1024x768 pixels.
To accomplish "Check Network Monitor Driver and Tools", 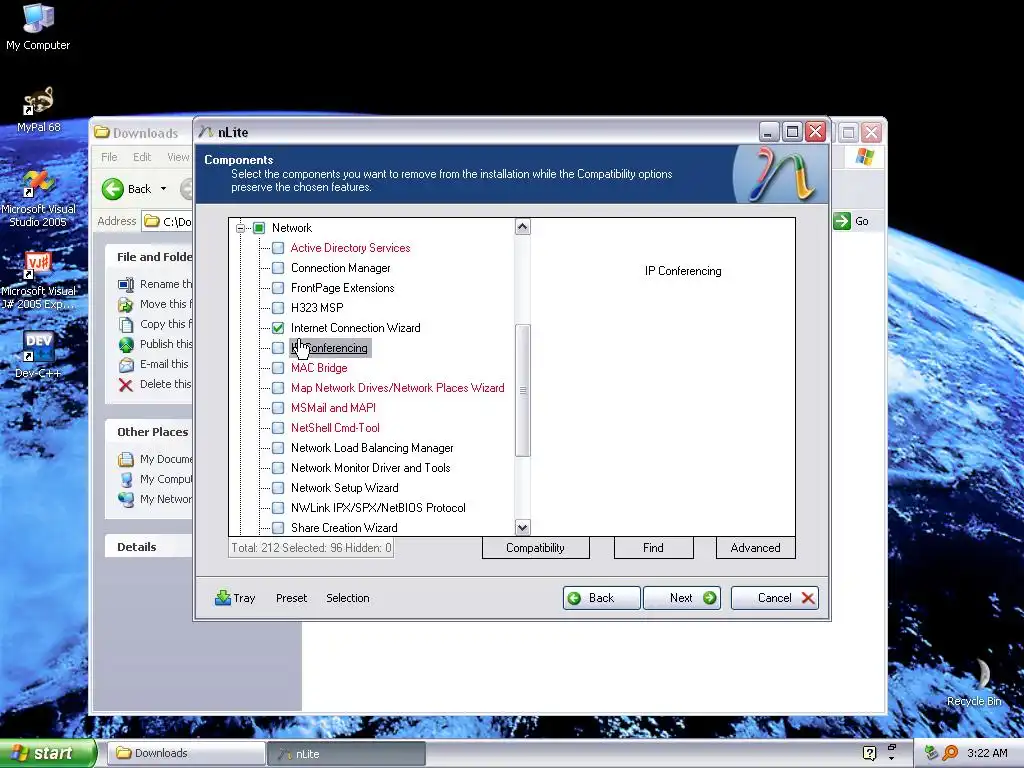I will pyautogui.click(x=278, y=468).
